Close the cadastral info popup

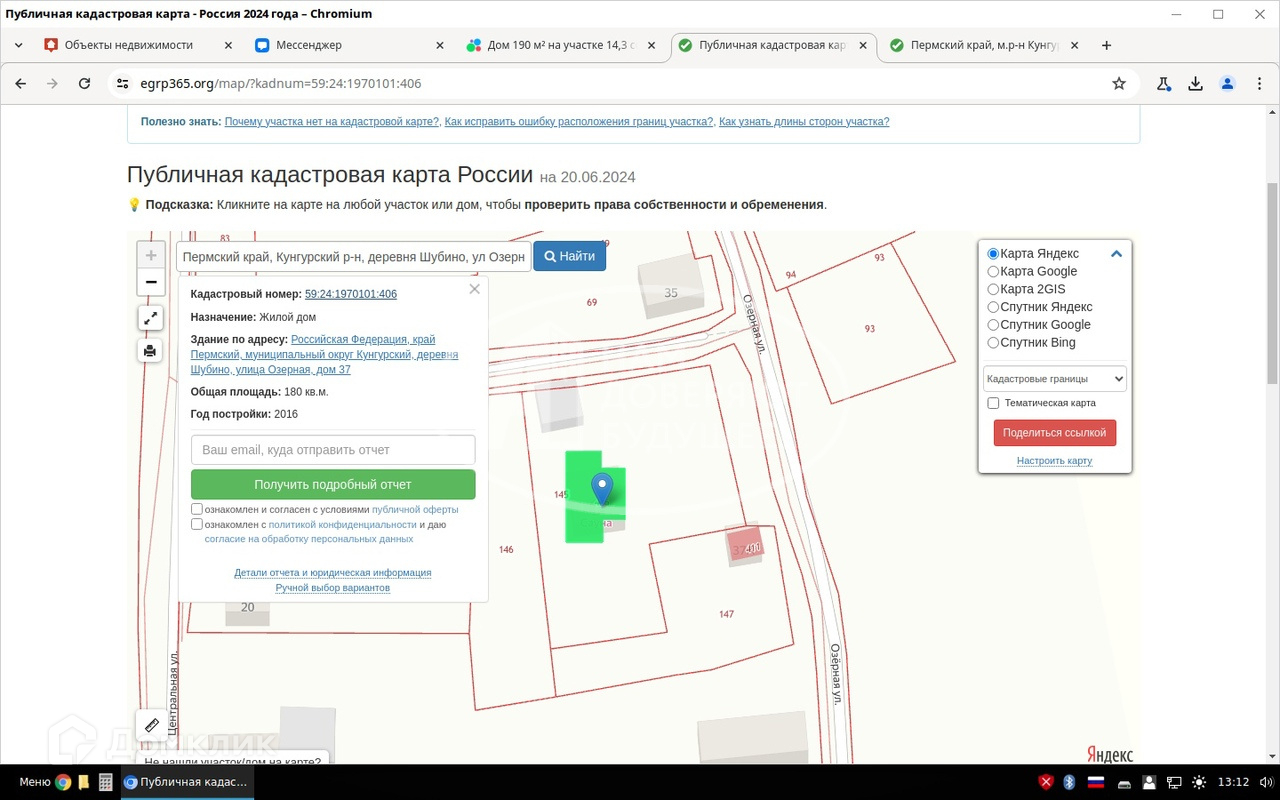pos(474,289)
